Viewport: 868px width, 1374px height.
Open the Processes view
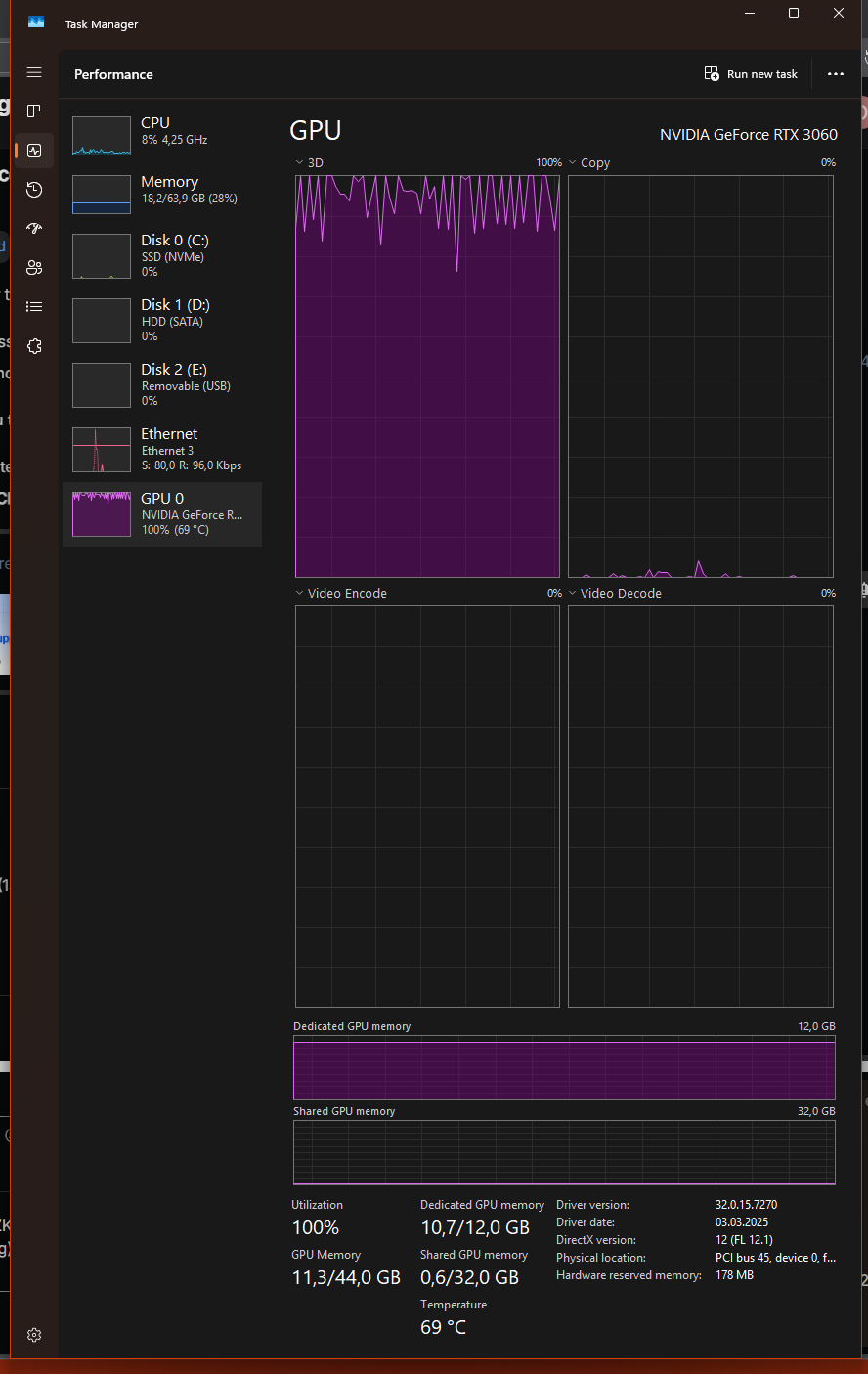click(x=34, y=111)
